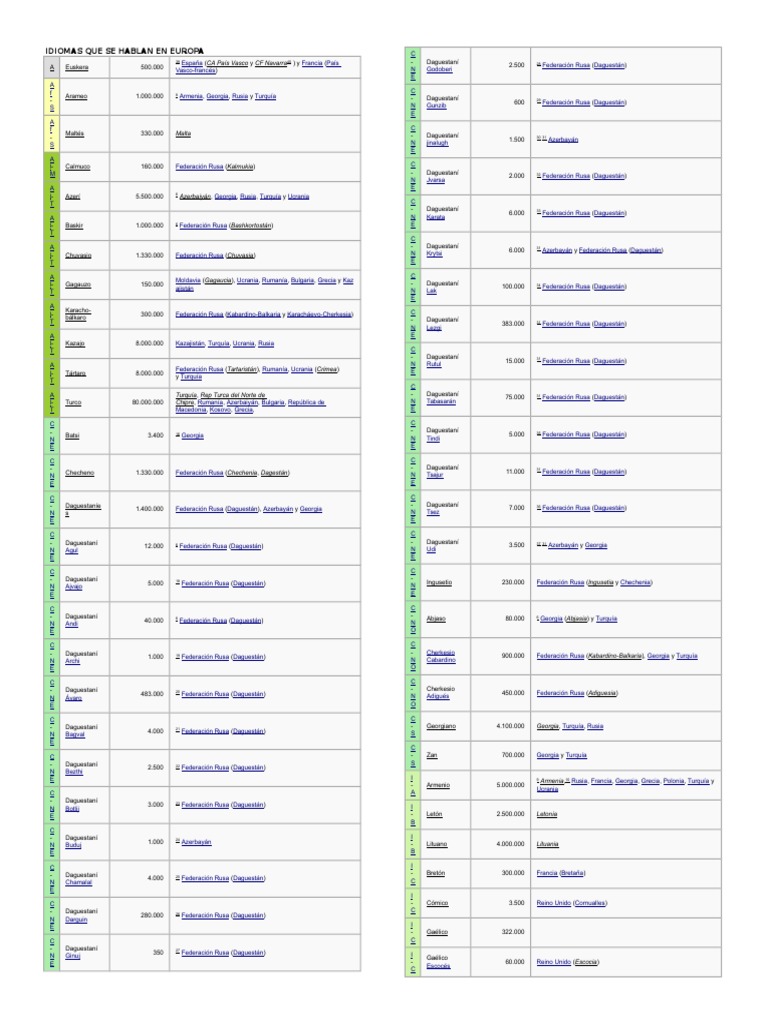Screen dimensions: 768x1024
Task: Open the Zan language link
Action: click(432, 756)
